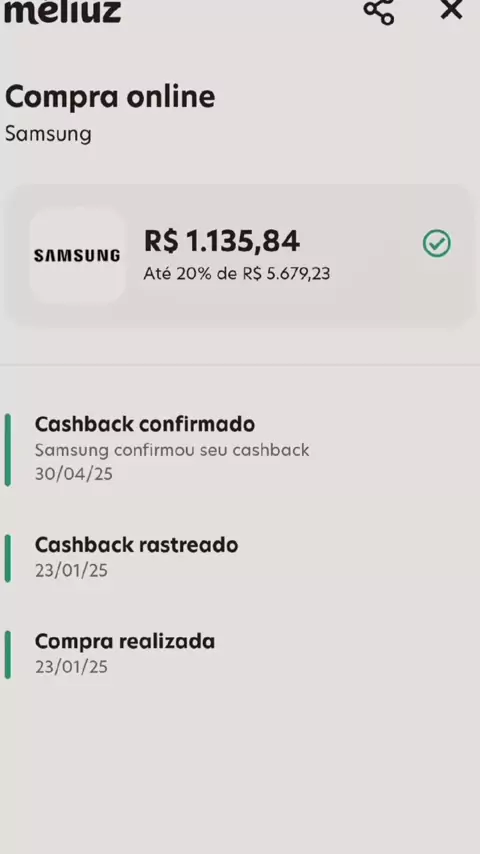Close the purchase details screen
The width and height of the screenshot is (480, 854).
coord(451,9)
